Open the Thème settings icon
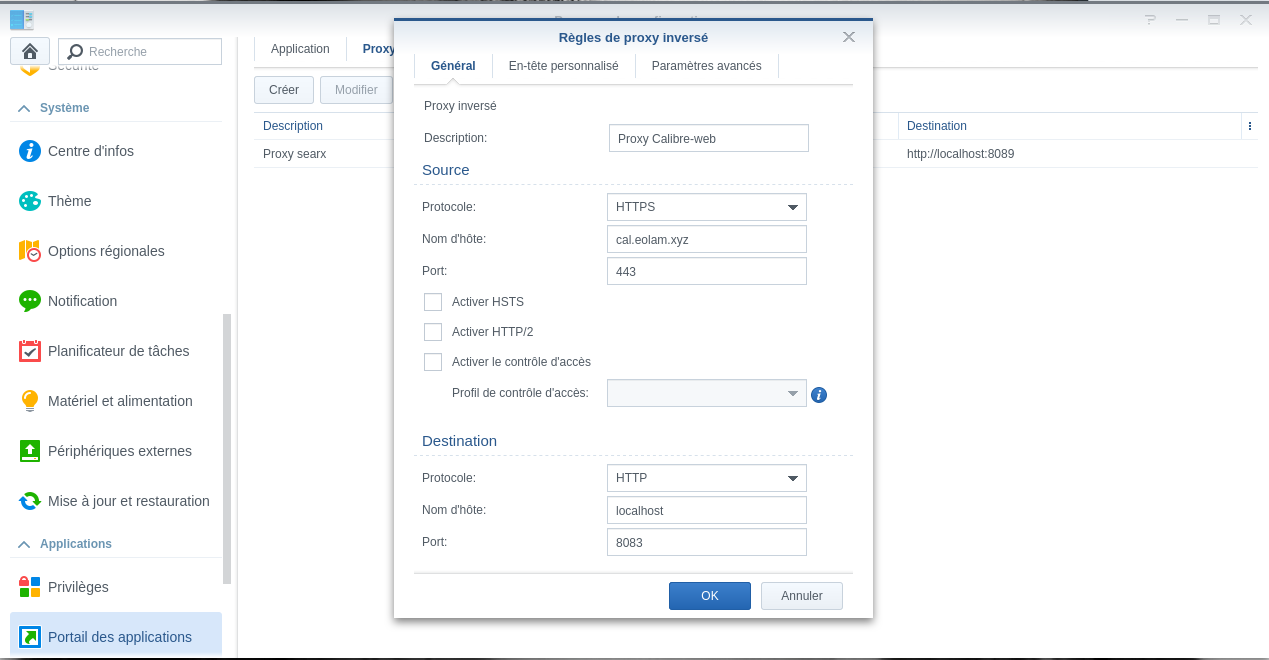Image resolution: width=1269 pixels, height=660 pixels. [30, 201]
